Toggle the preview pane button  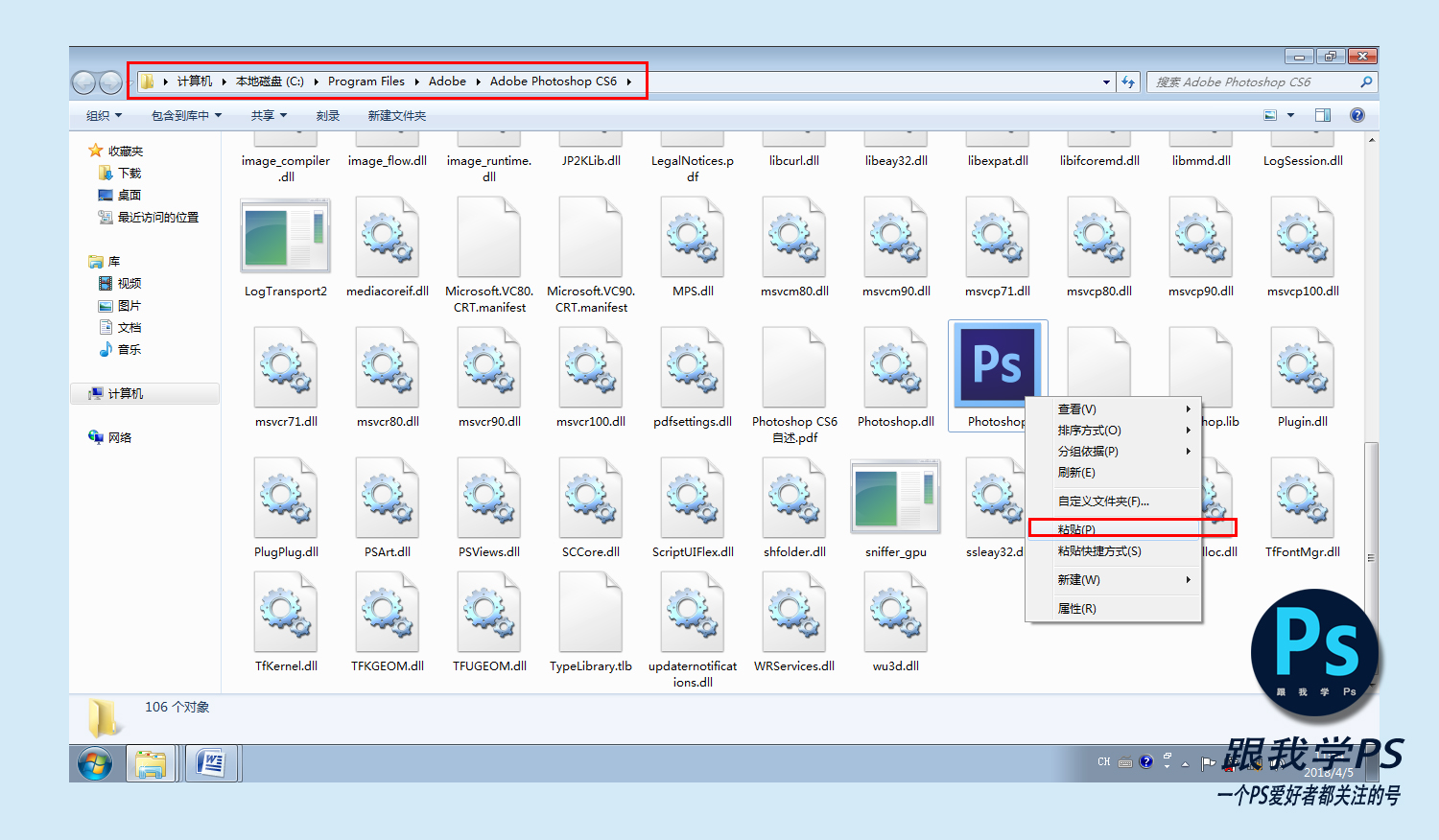click(1323, 115)
